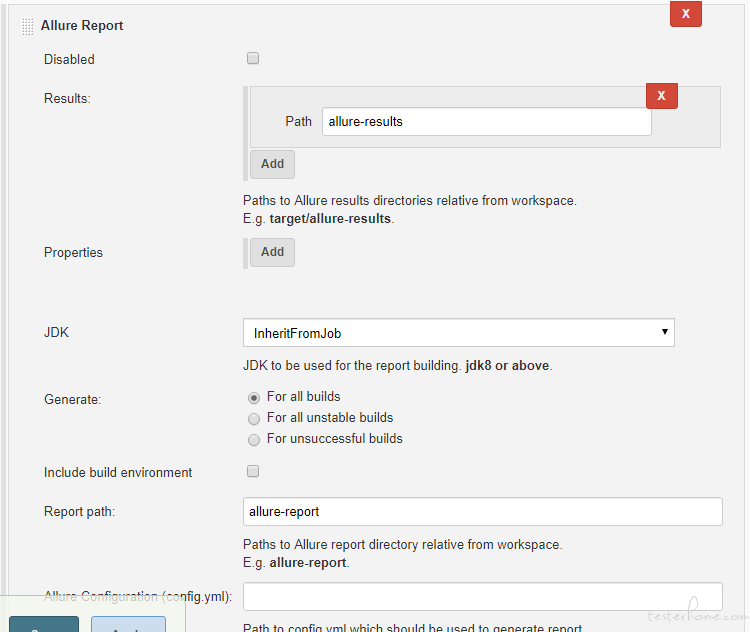Click the target/allure-results example text
Image resolution: width=750 pixels, height=632 pixels.
point(330,219)
